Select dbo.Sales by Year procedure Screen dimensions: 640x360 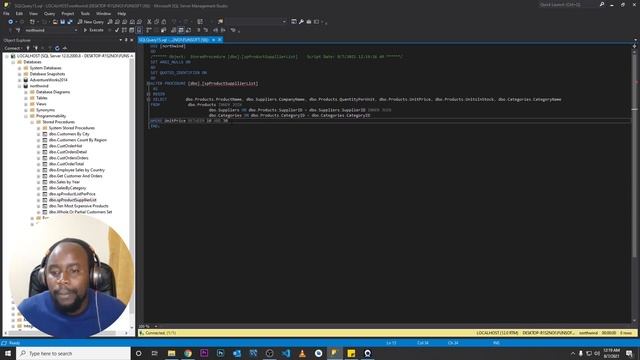(64, 182)
